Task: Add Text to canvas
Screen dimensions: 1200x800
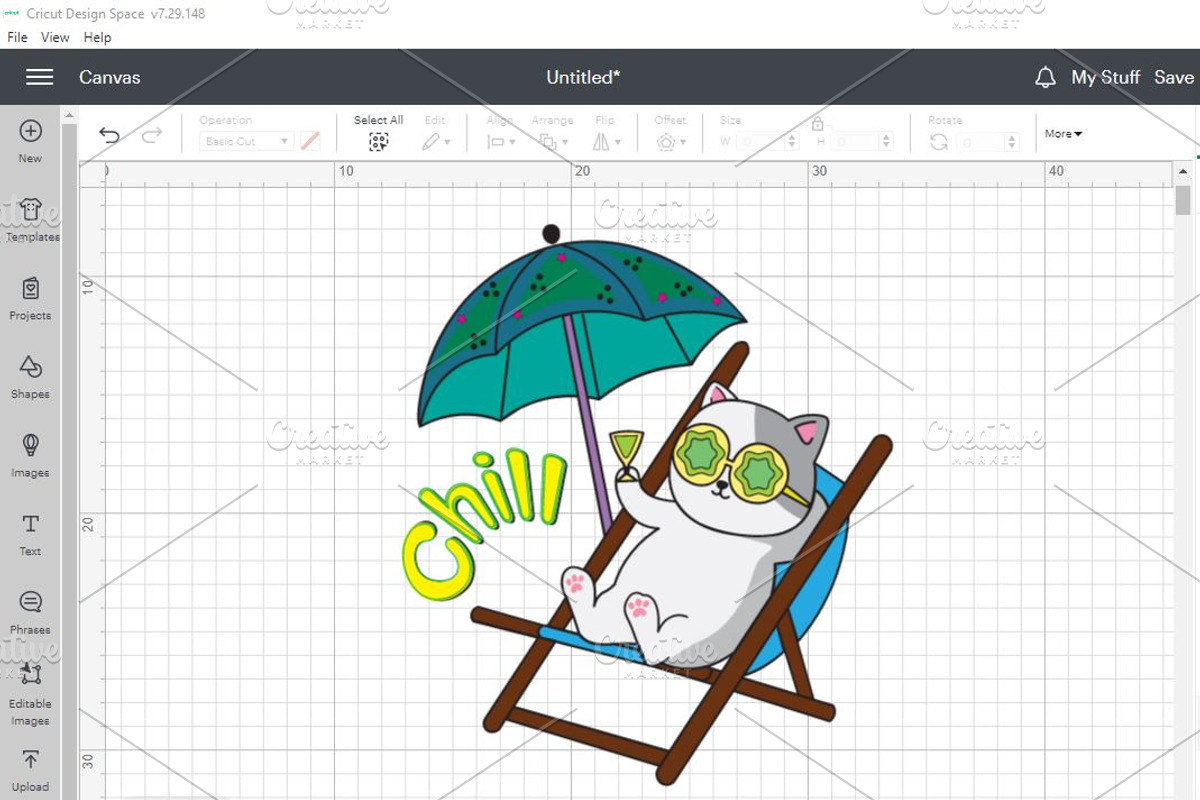Action: (x=30, y=534)
